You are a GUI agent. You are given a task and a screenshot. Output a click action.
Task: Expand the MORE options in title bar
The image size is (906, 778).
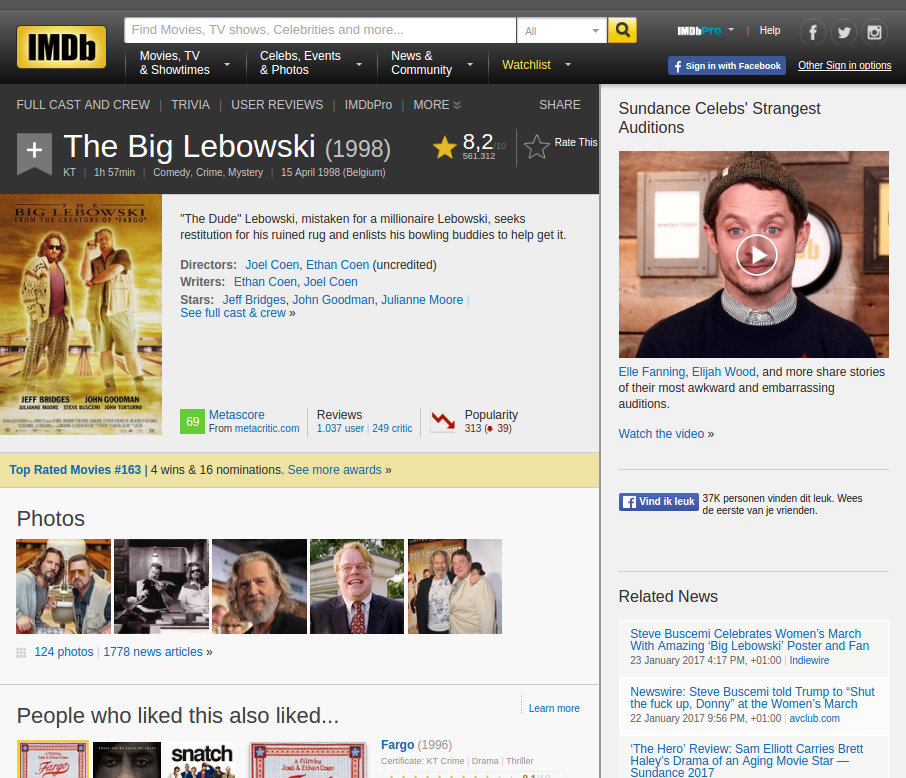coord(436,105)
